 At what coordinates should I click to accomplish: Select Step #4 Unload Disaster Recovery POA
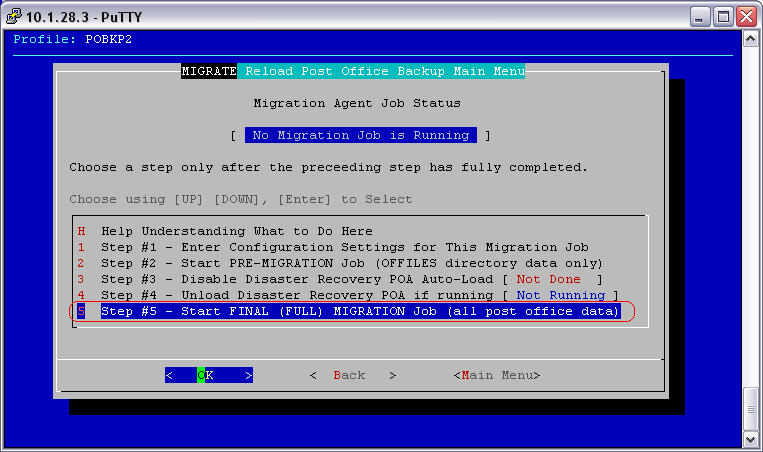(347, 295)
